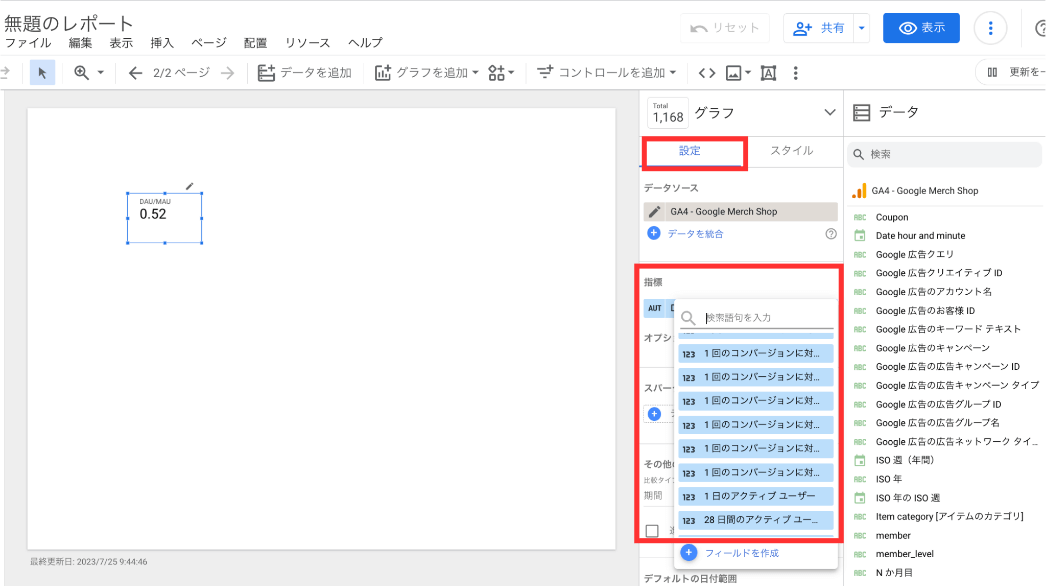Click the AUT metric chip
The height and width of the screenshot is (586, 1046).
coord(654,308)
